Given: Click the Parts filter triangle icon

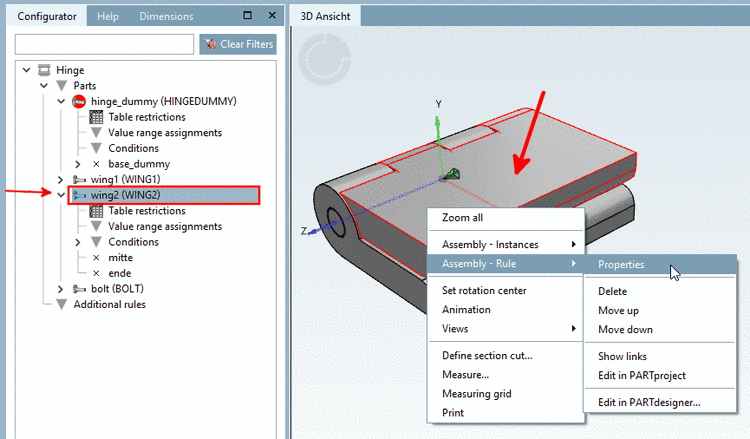Looking at the screenshot, I should point(62,86).
